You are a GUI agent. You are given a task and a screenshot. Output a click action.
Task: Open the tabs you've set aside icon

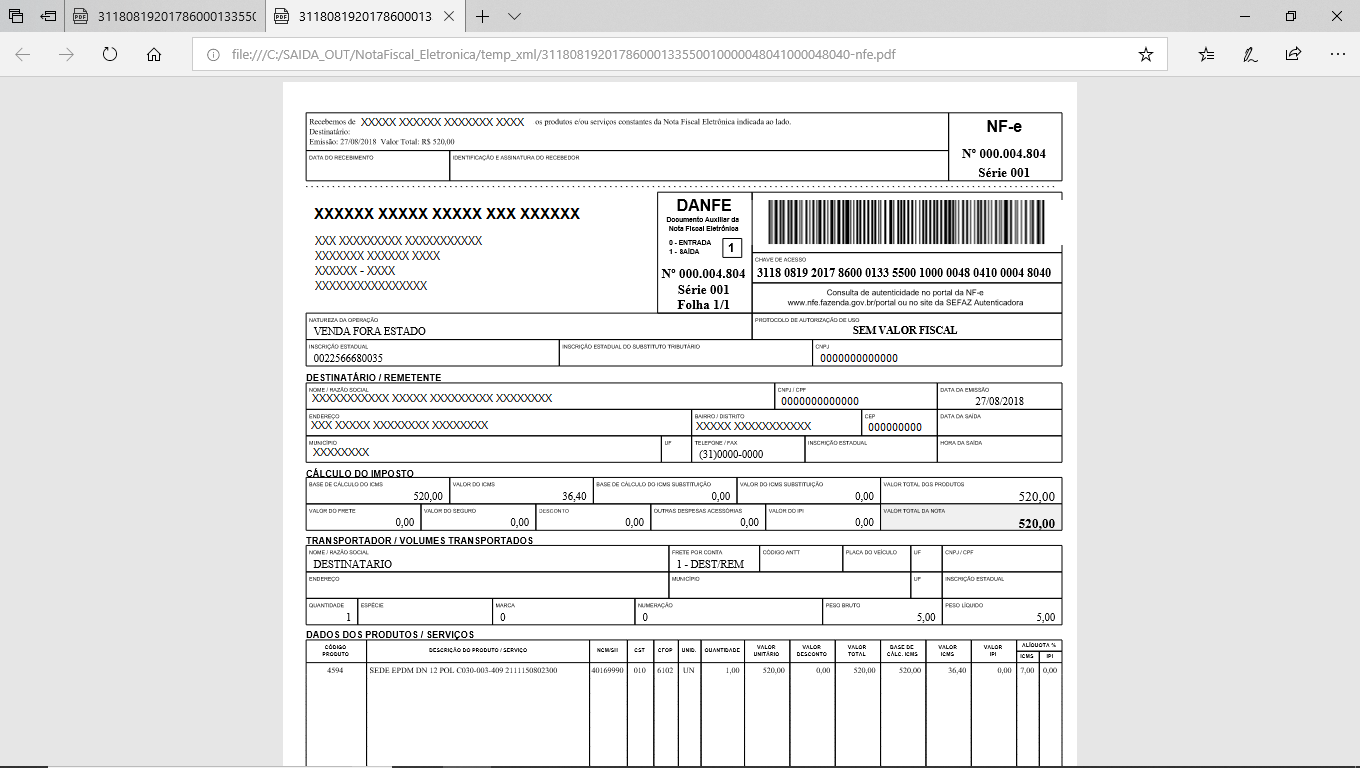(x=16, y=16)
